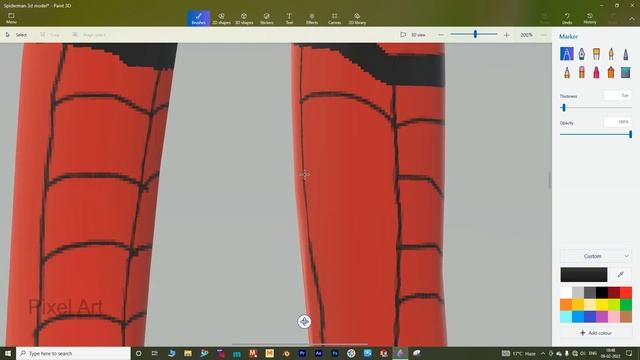Select the Oil brush tool
Viewport: 640px width, 360px height.
596,54
